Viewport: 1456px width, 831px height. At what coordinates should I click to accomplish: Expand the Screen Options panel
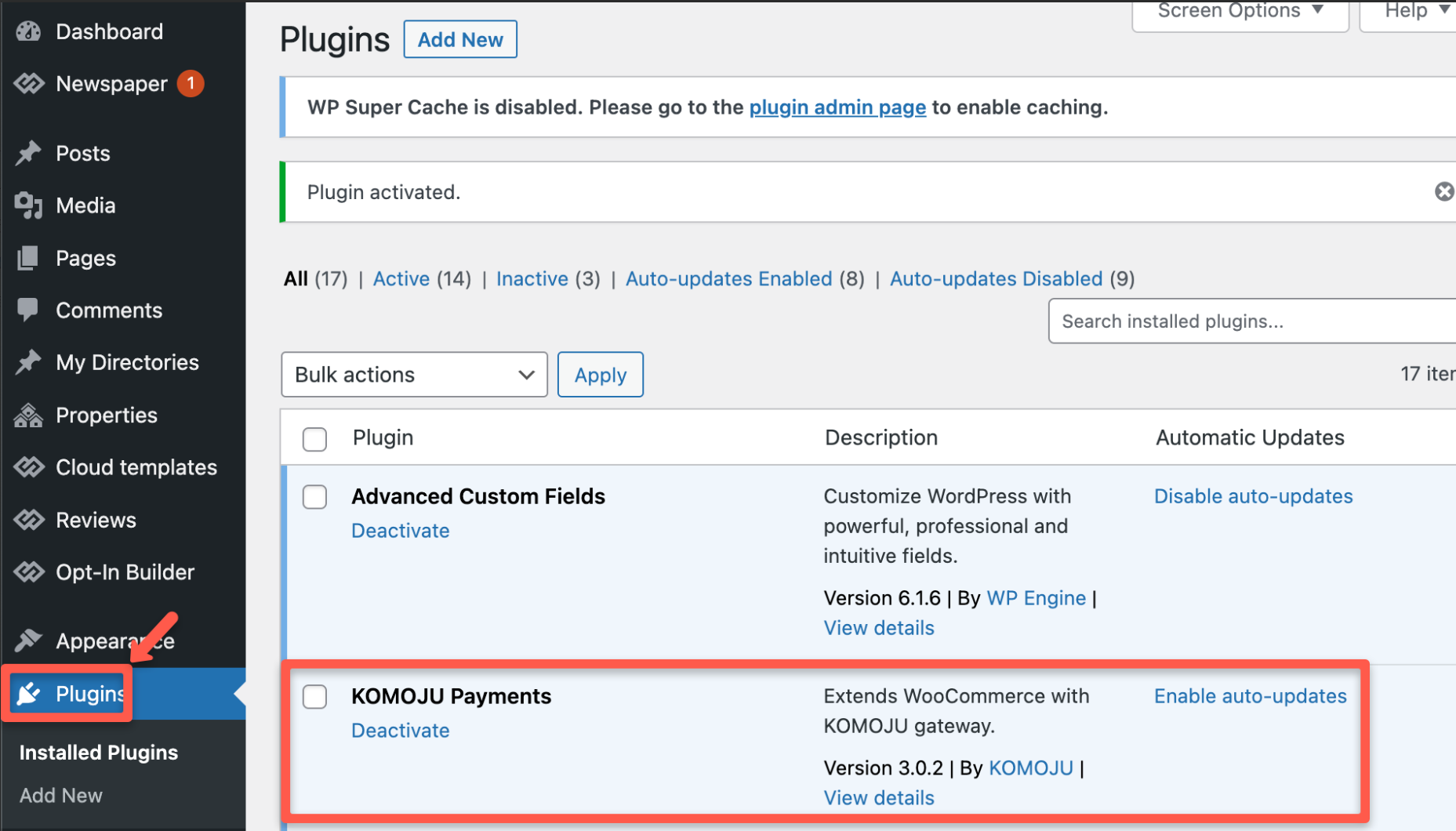[1240, 11]
